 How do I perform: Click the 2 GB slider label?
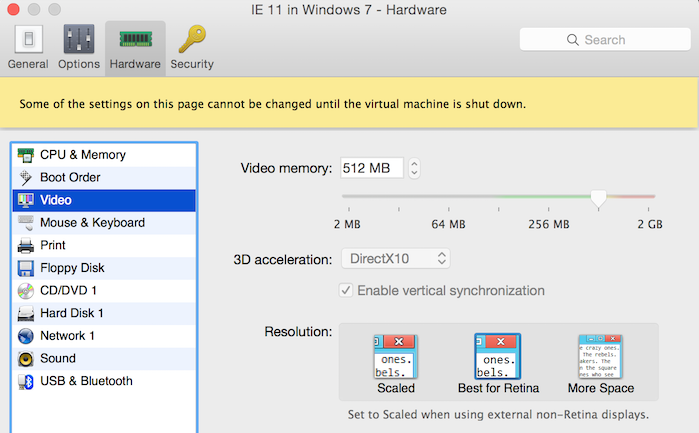(650, 224)
